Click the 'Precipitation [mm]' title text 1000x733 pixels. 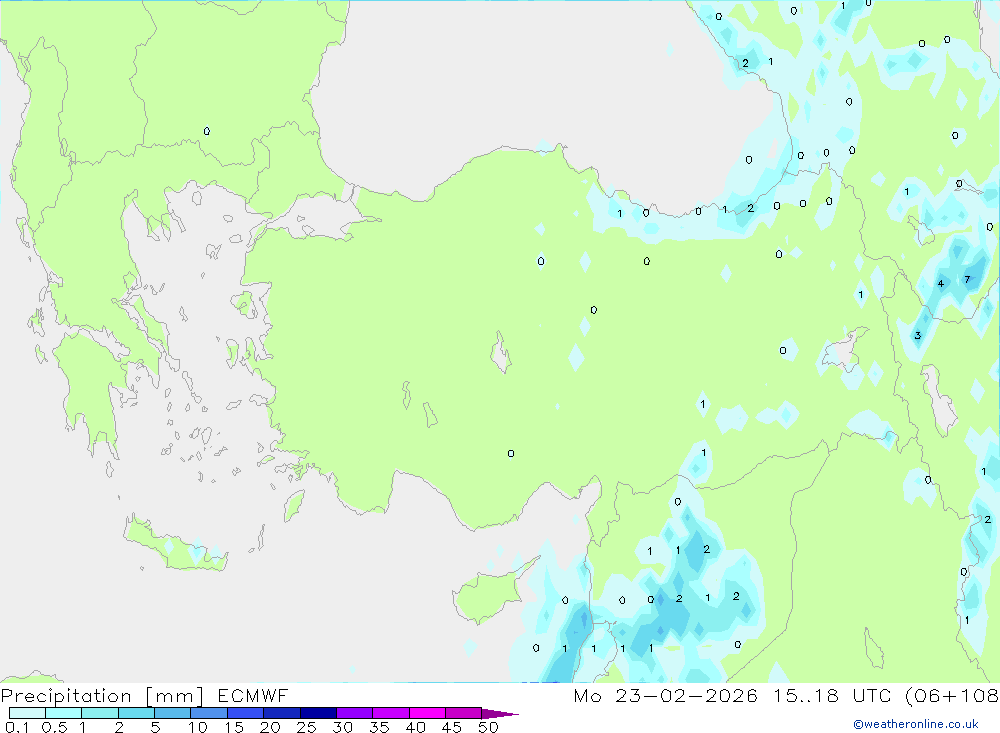(x=102, y=696)
